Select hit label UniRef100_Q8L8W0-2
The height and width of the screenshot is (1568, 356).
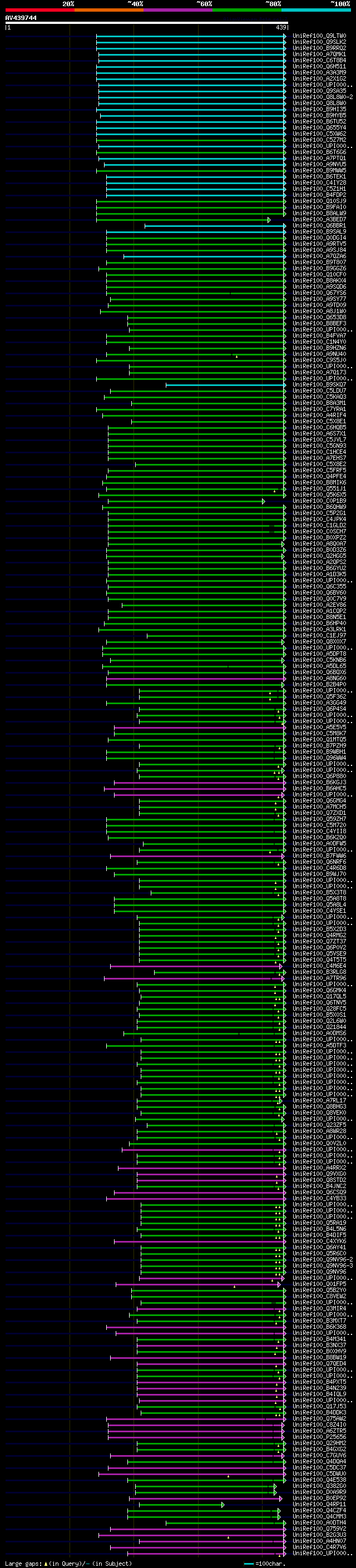pyautogui.click(x=323, y=97)
